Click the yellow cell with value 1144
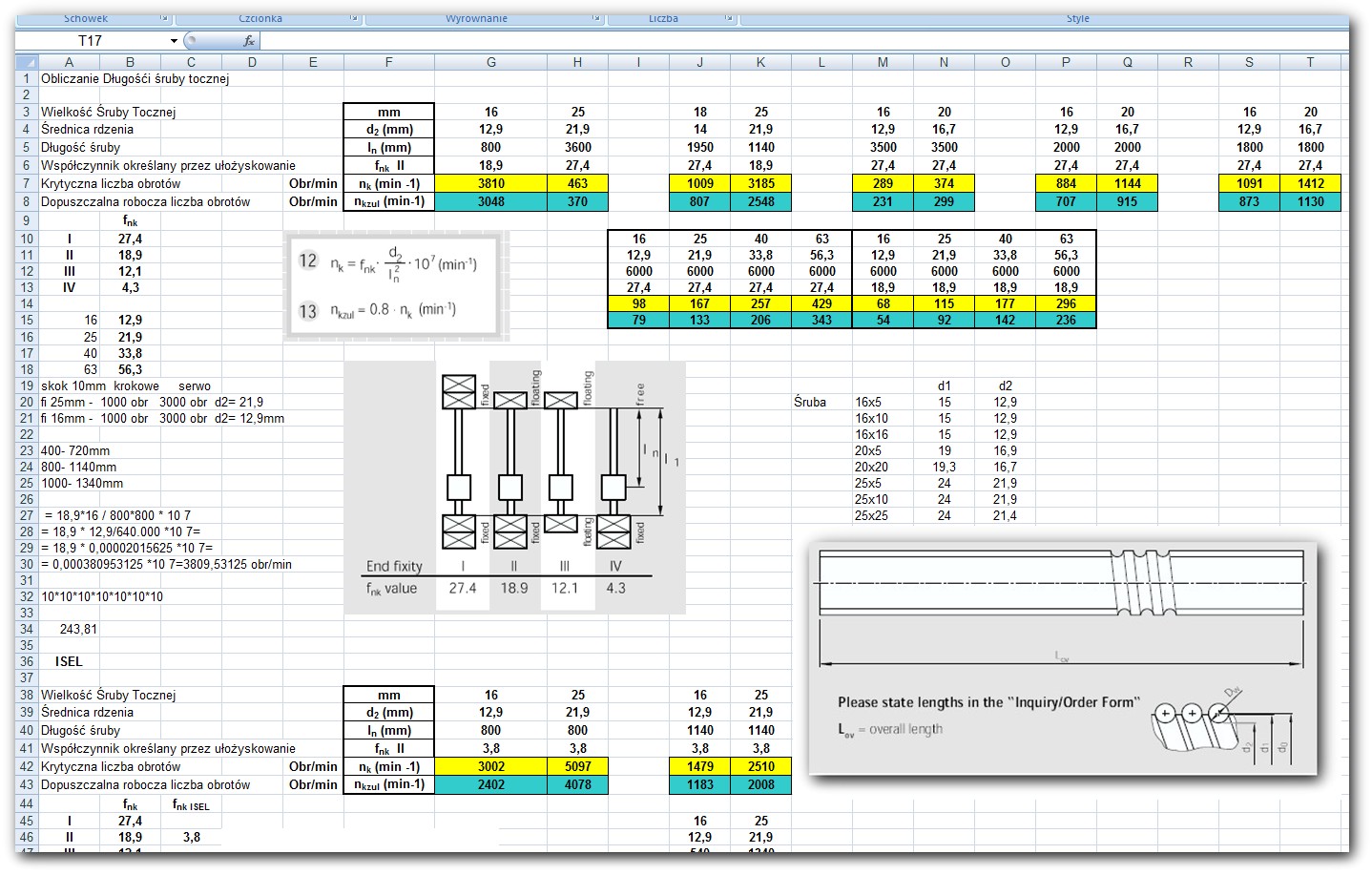 [1127, 183]
